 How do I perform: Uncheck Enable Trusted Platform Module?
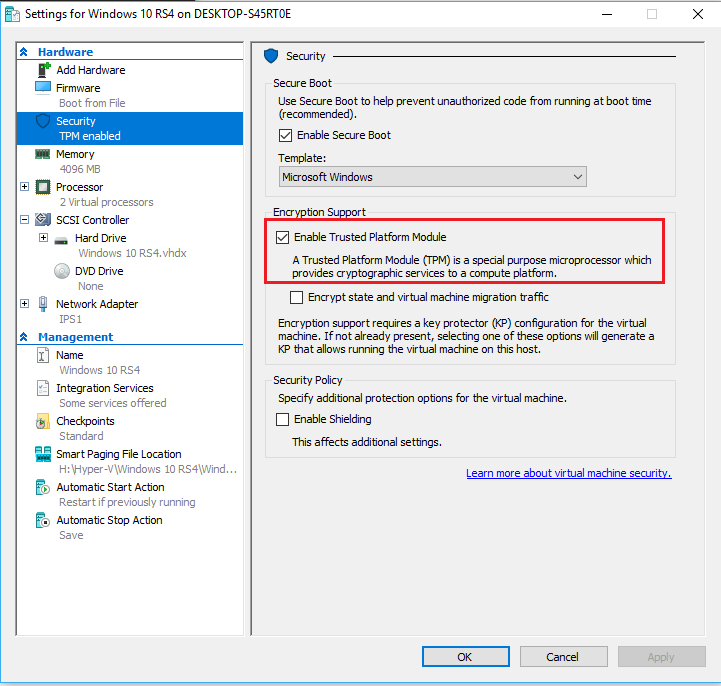coord(282,237)
